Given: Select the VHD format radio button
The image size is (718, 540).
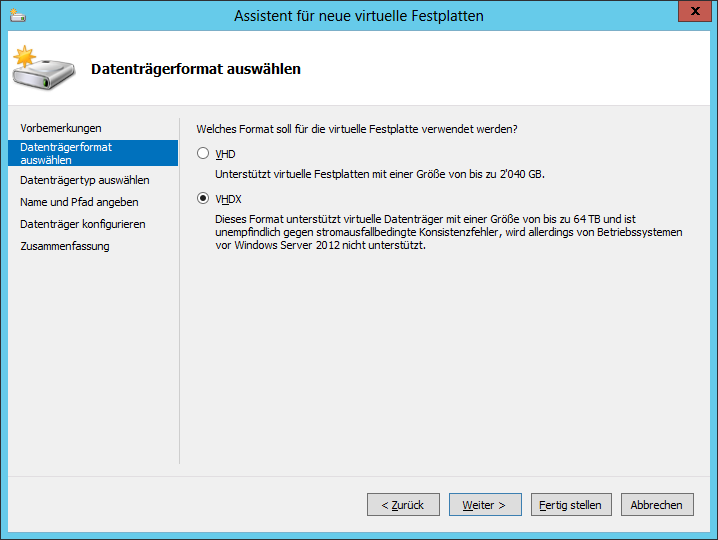Looking at the screenshot, I should 203,154.
